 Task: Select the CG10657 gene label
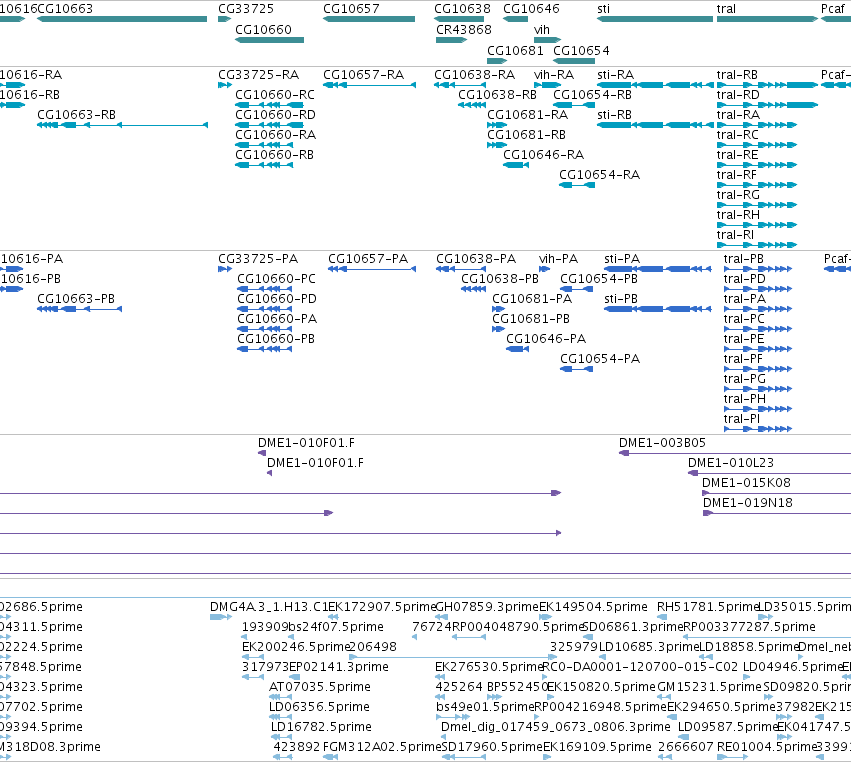[x=351, y=9]
